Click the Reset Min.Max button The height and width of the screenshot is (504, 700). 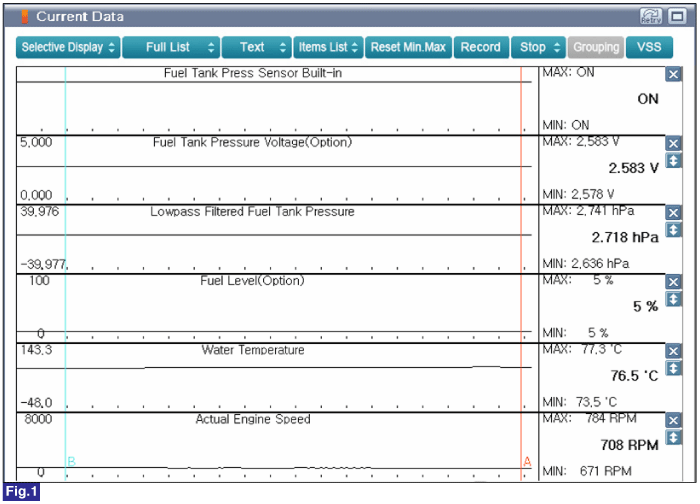[x=408, y=47]
